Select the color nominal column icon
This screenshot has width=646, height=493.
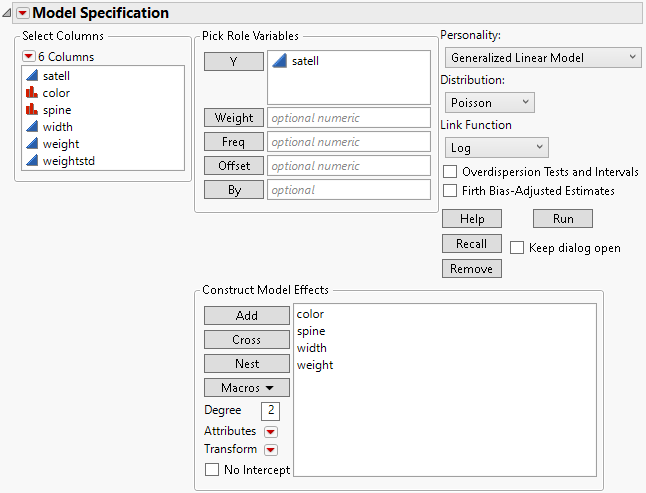(x=32, y=93)
